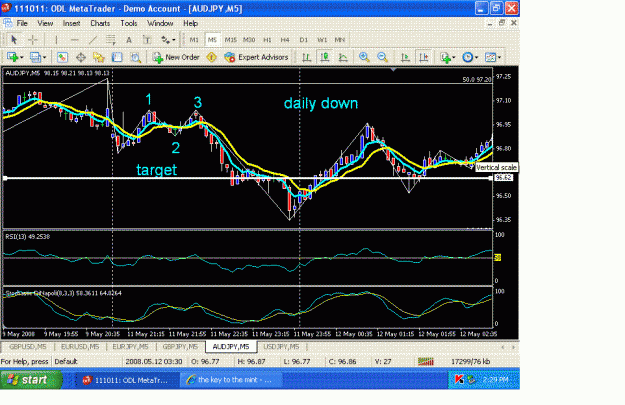This screenshot has height=405, width=625.
Task: Open the Windows start menu
Action: point(31,379)
